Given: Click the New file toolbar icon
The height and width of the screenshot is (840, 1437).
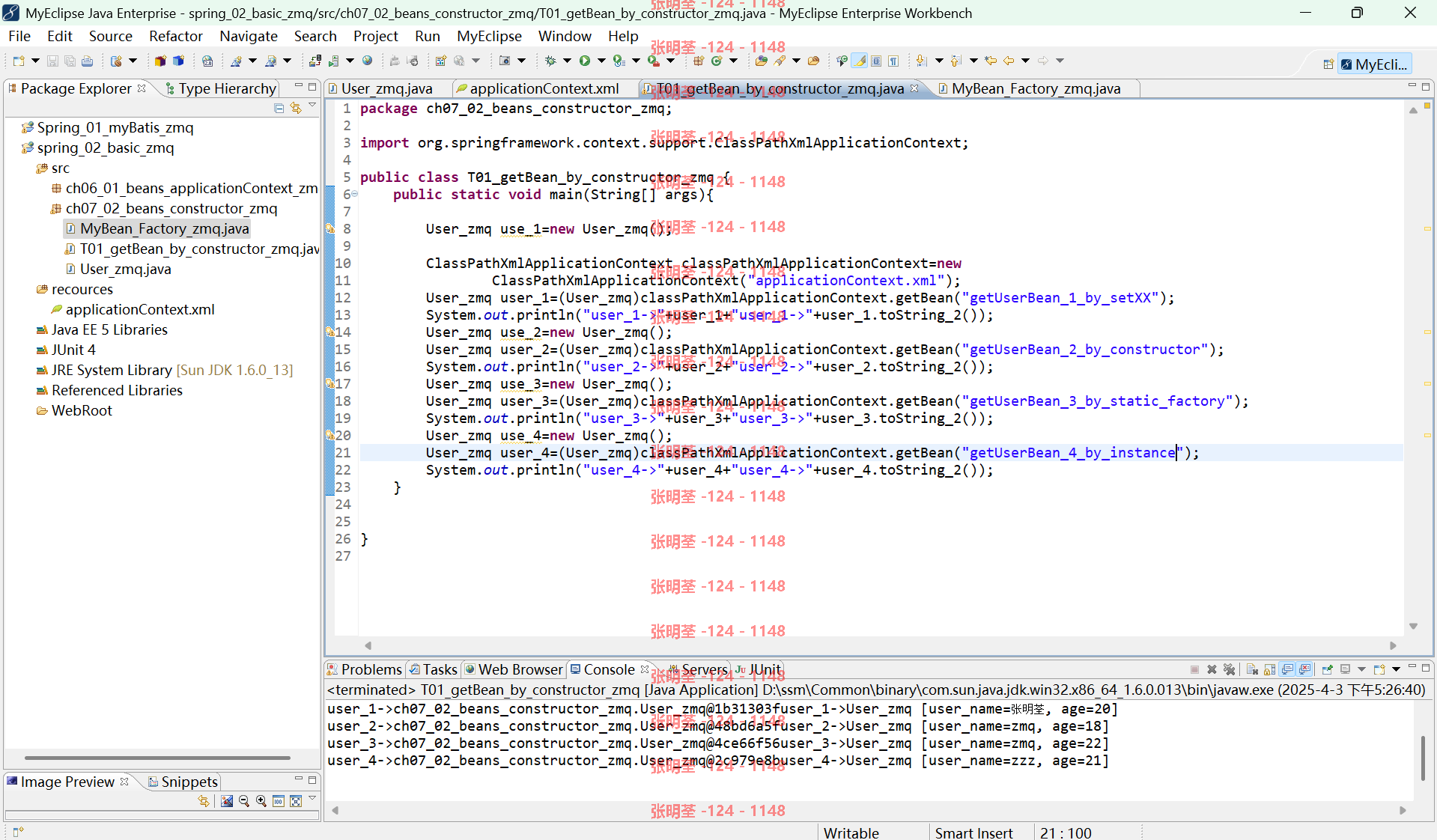Looking at the screenshot, I should pos(19,61).
